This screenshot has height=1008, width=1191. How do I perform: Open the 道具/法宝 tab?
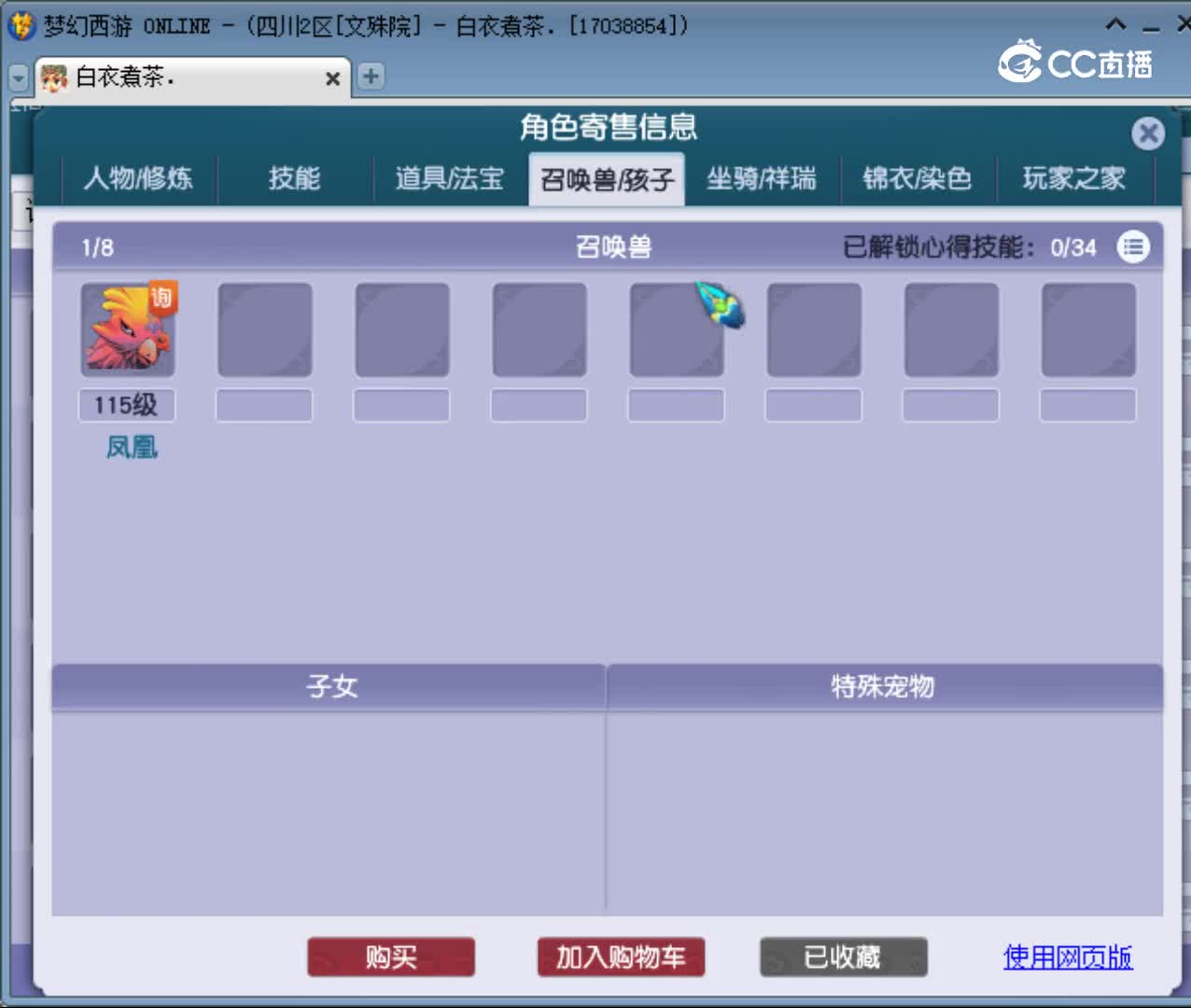point(450,178)
